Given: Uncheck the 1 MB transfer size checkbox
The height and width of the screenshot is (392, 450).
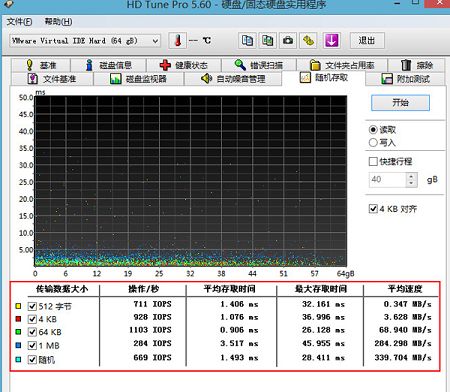Looking at the screenshot, I should tap(32, 346).
